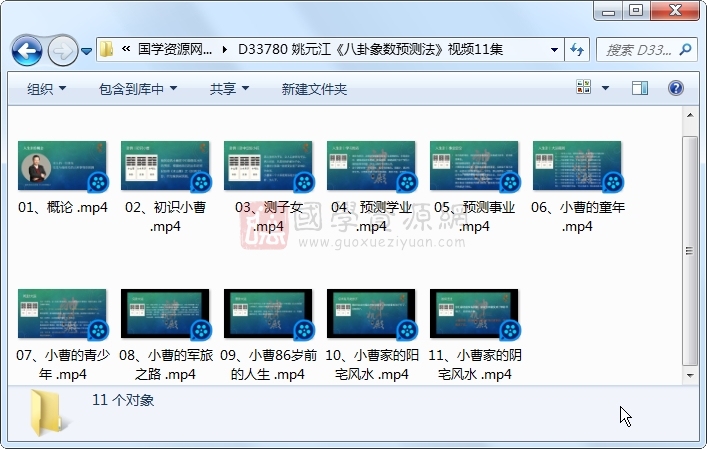707x449 pixels.
Task: Minimize the Explorer window
Action: [x=608, y=11]
